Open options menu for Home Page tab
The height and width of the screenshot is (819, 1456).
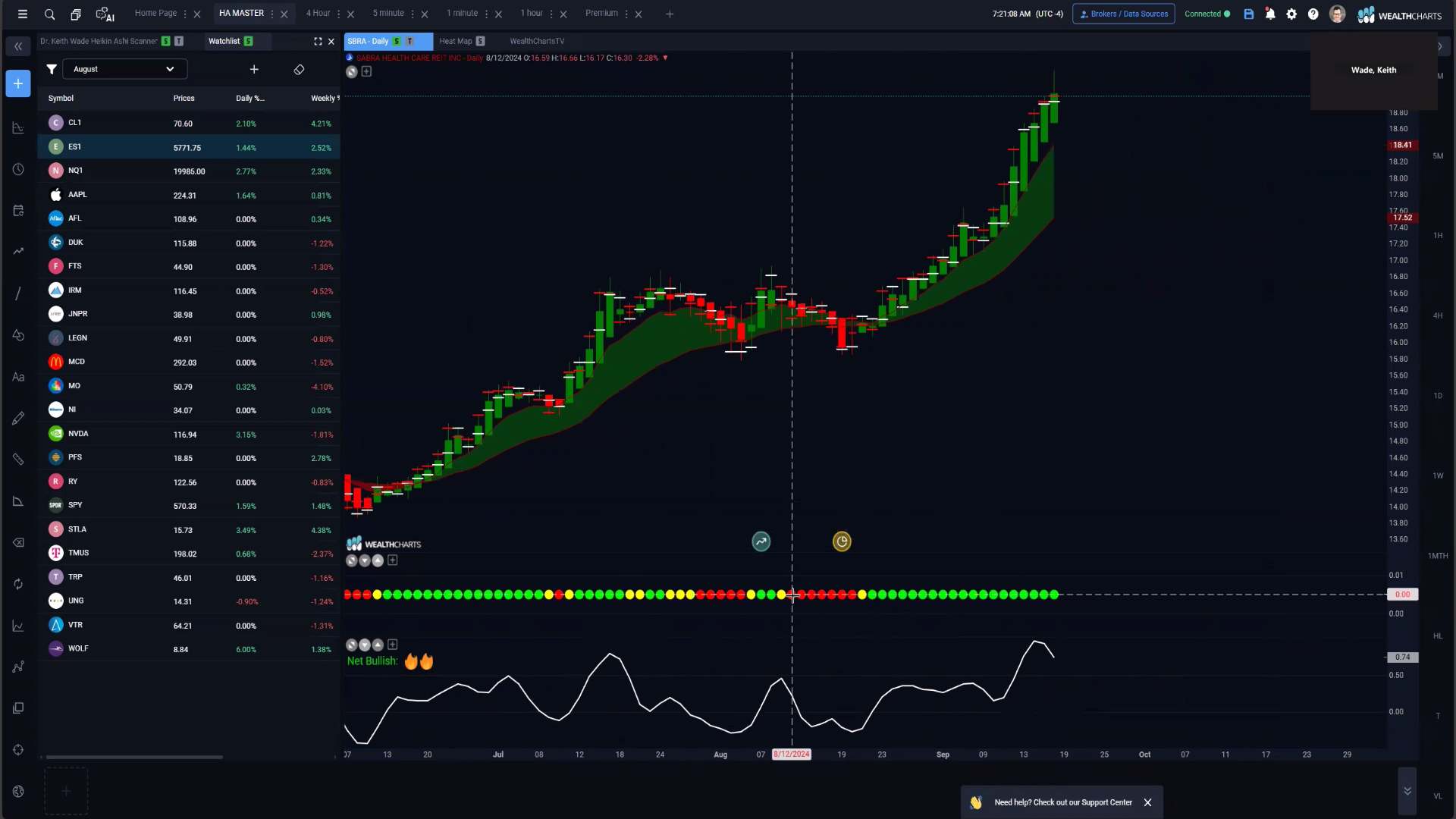click(x=185, y=14)
